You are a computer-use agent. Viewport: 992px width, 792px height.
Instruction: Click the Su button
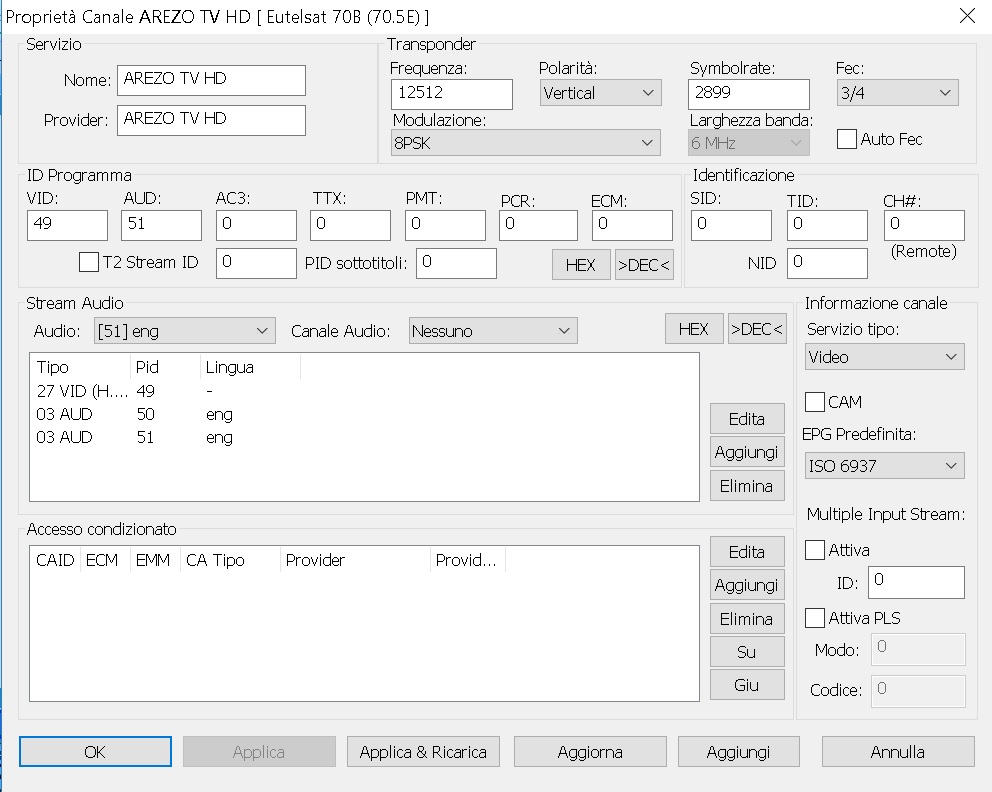tap(747, 652)
